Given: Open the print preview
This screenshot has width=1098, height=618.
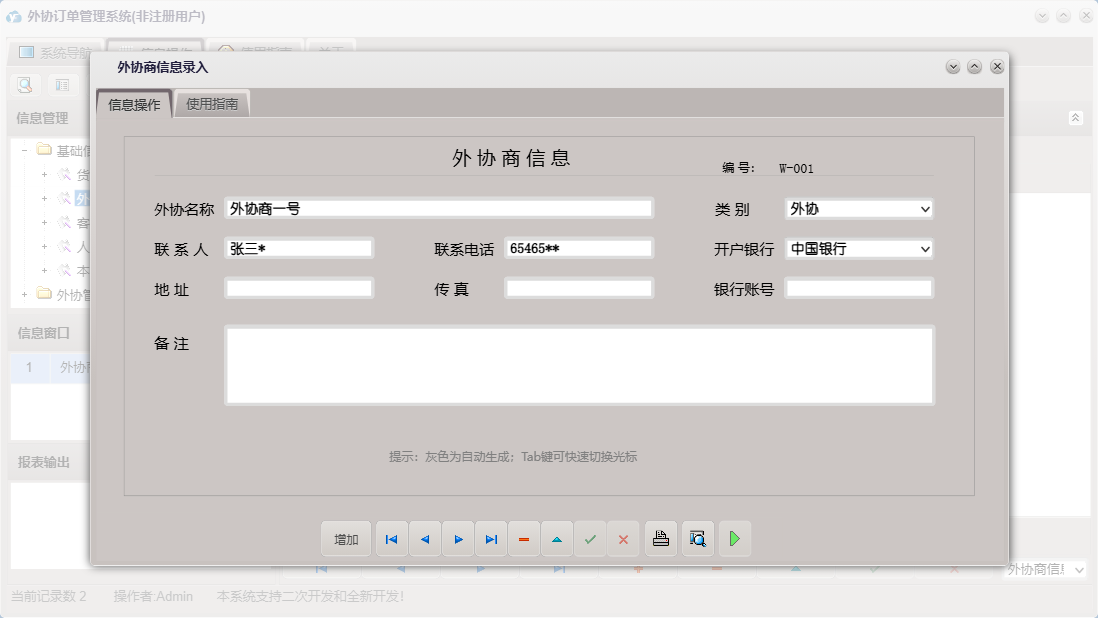Looking at the screenshot, I should click(x=697, y=539).
